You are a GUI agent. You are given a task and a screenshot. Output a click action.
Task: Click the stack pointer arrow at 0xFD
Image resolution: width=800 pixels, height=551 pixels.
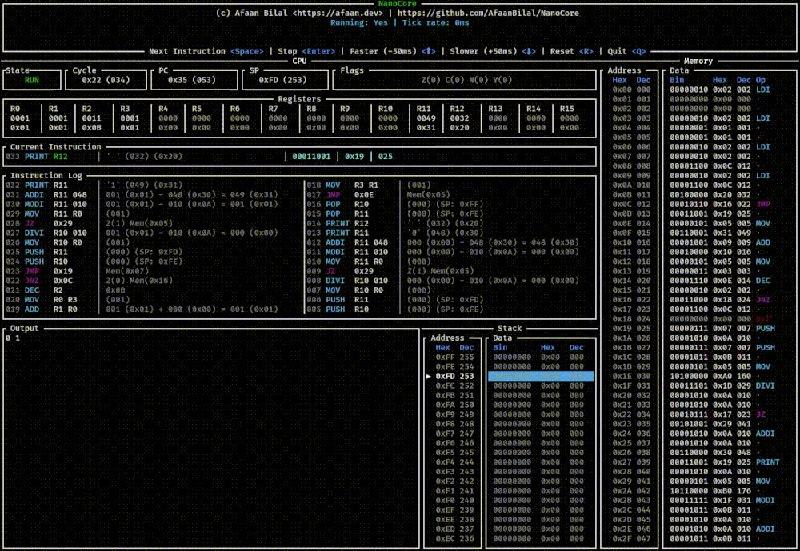coord(429,377)
